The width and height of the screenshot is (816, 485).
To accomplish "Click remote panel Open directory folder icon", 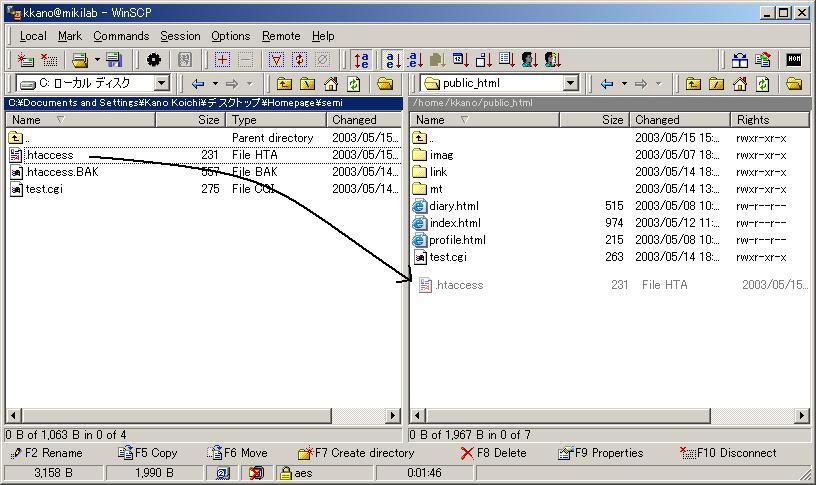I will point(794,84).
